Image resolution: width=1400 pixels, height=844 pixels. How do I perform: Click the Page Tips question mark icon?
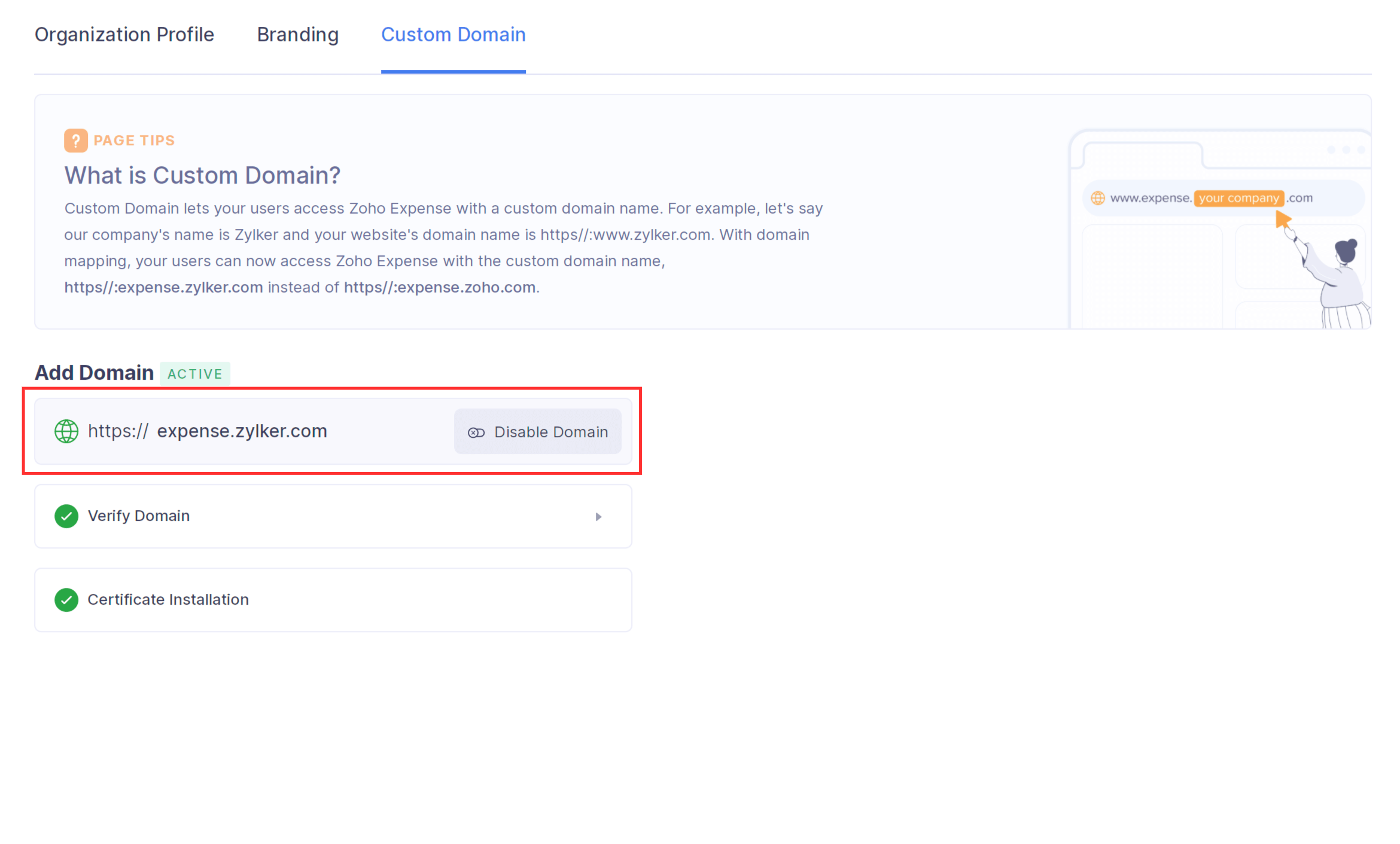(x=75, y=140)
